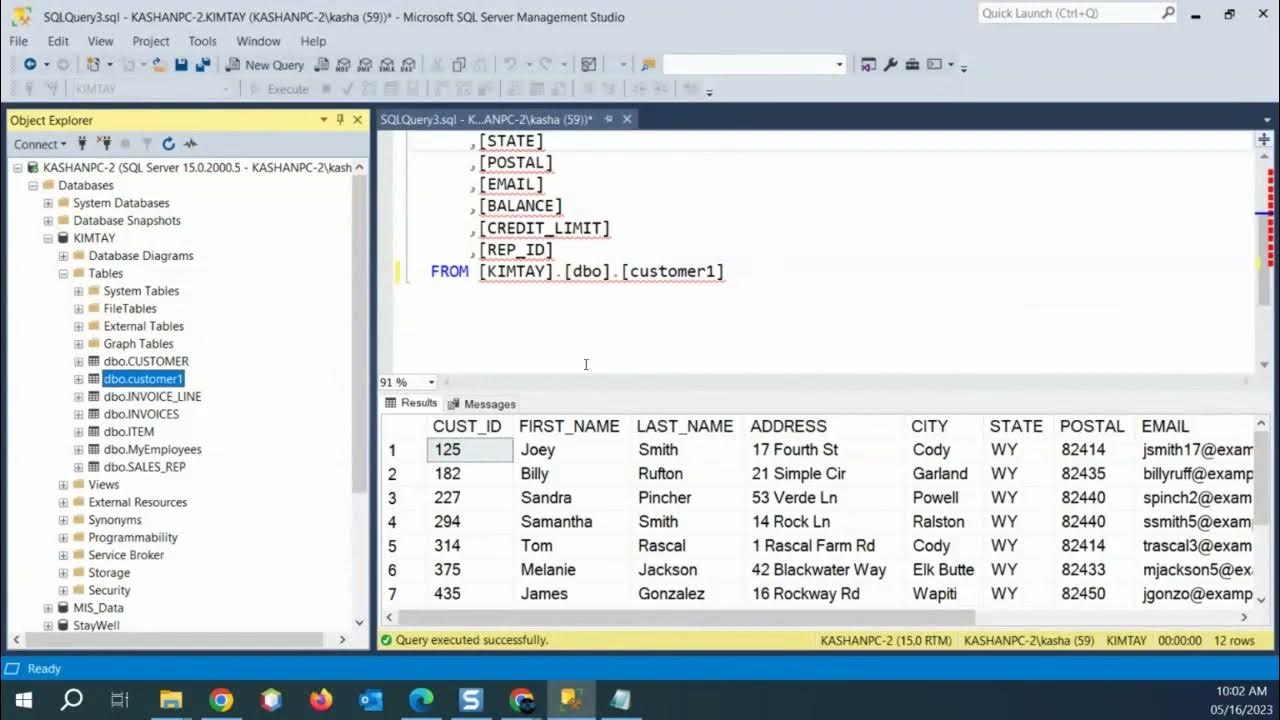The height and width of the screenshot is (720, 1280).
Task: Click the Analysis Services DAX Query icon
Action: [x=408, y=65]
